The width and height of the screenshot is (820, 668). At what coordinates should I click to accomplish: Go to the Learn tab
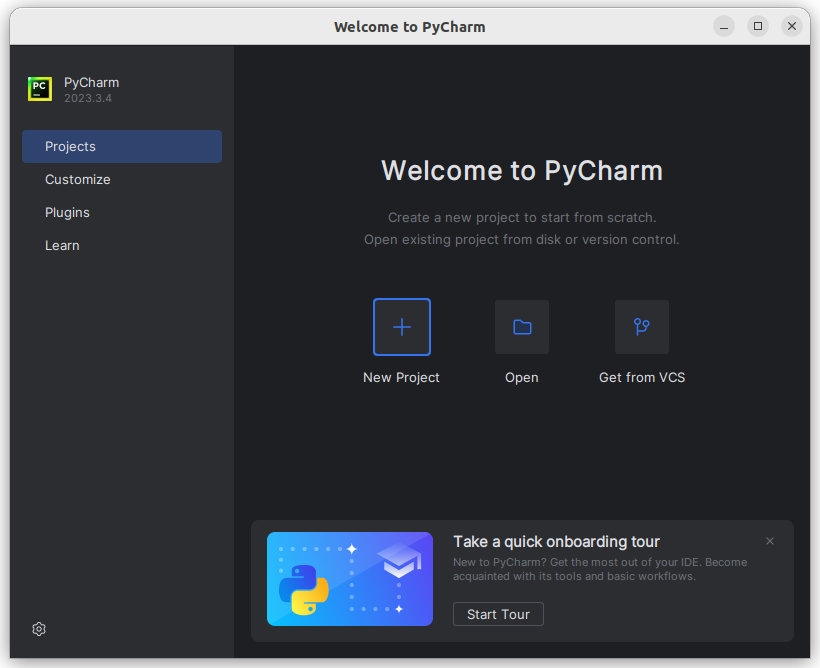tap(62, 246)
